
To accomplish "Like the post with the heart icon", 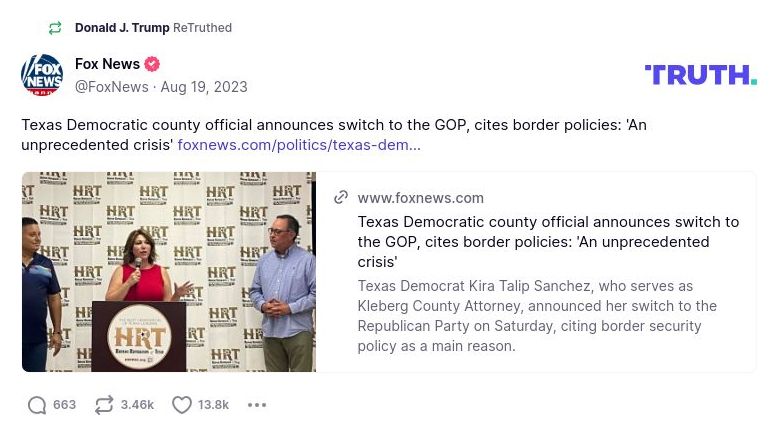I will click(182, 405).
